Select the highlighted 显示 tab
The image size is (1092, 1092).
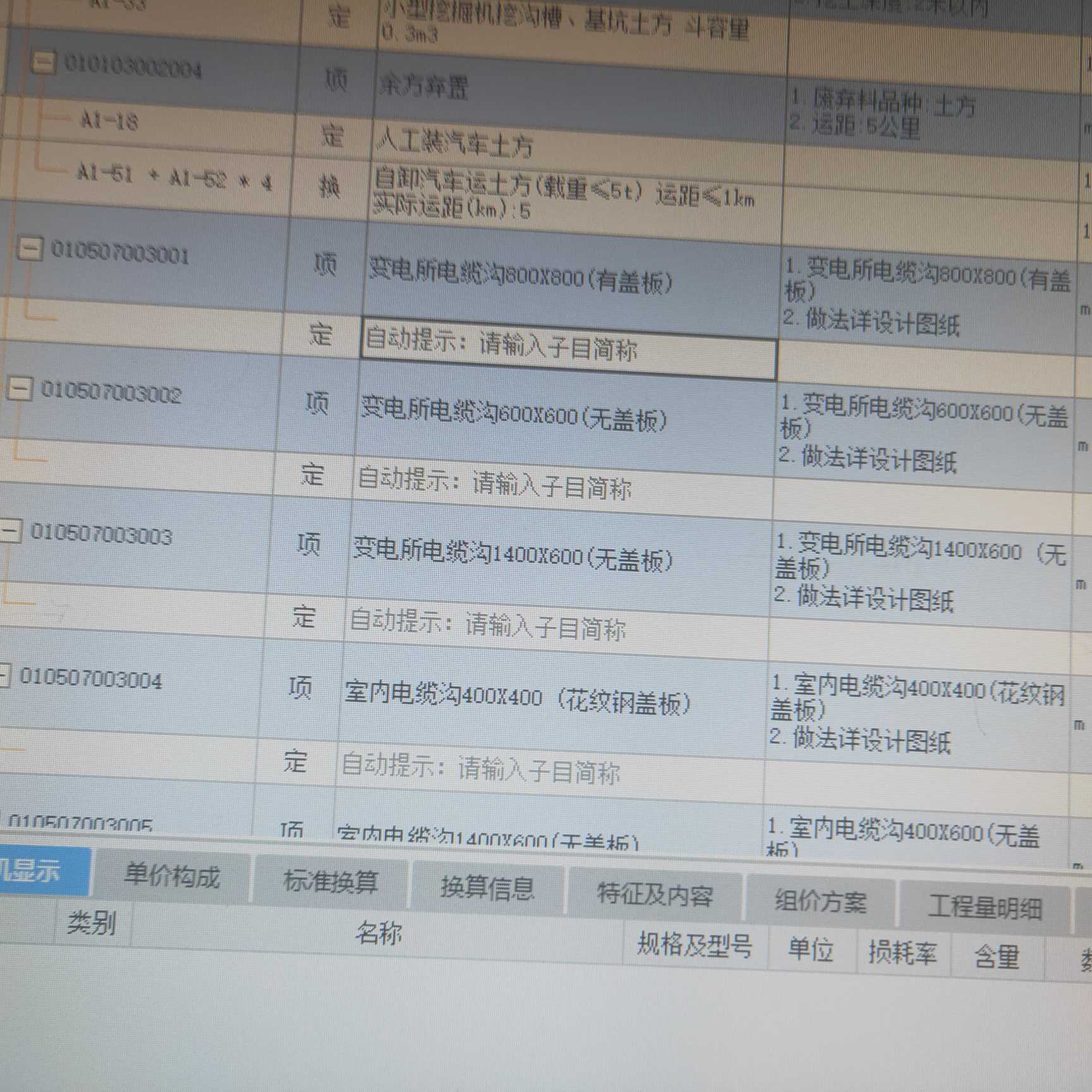[44, 871]
